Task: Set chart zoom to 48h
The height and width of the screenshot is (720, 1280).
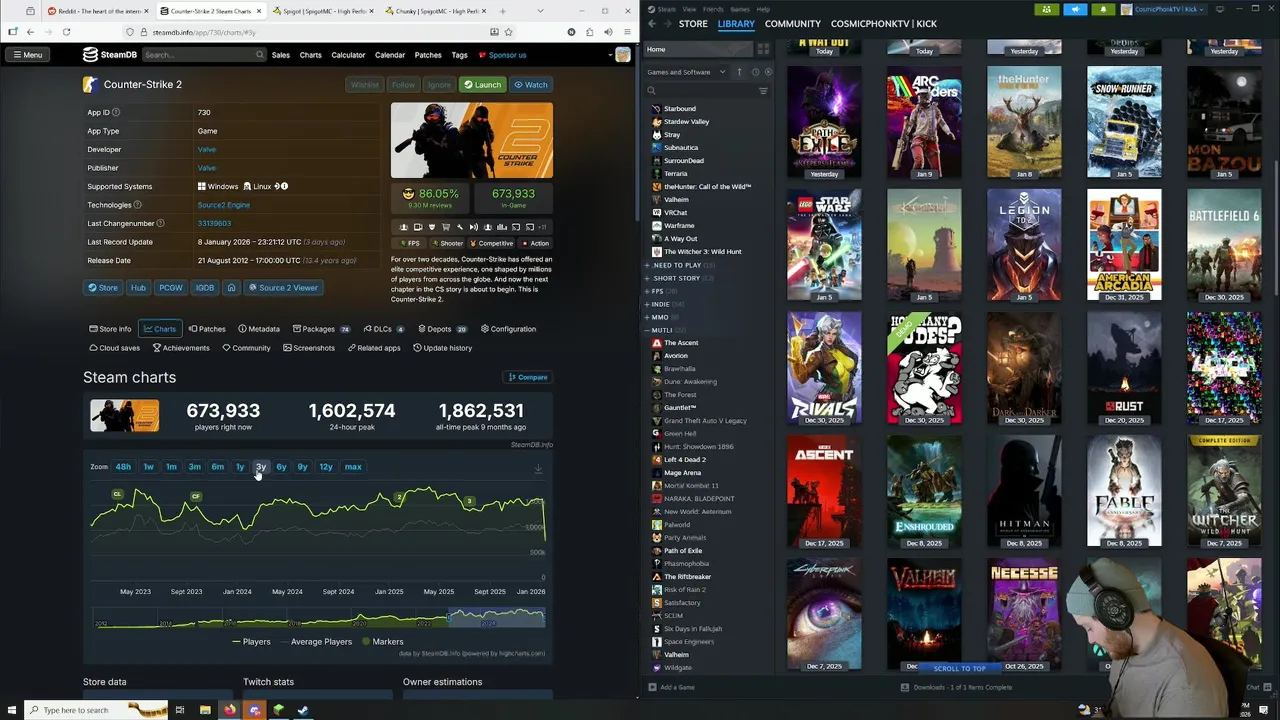Action: (x=123, y=467)
